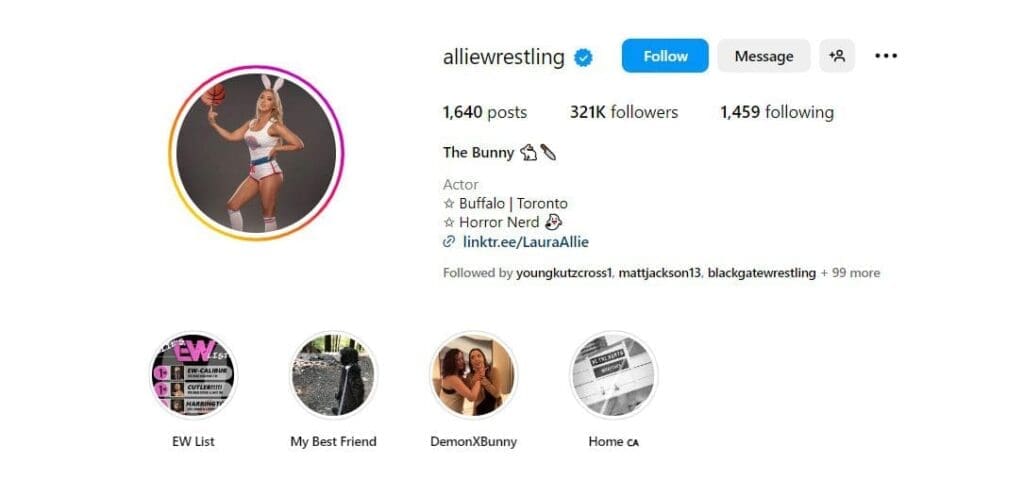This screenshot has height=495, width=1024.
Task: Visit youngkutzcross1 mutual follower profile
Action: pos(564,272)
